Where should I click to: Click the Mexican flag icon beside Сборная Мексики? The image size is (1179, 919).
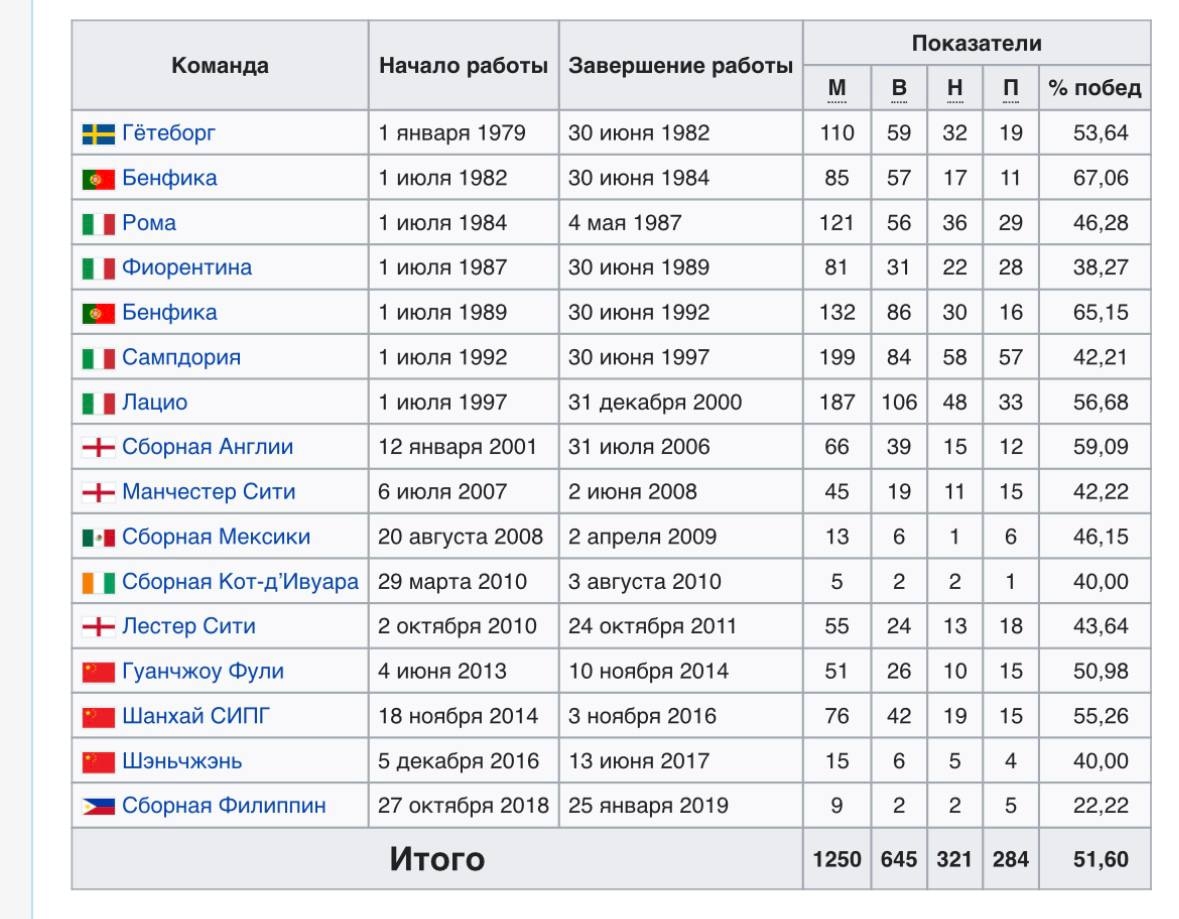pos(99,538)
